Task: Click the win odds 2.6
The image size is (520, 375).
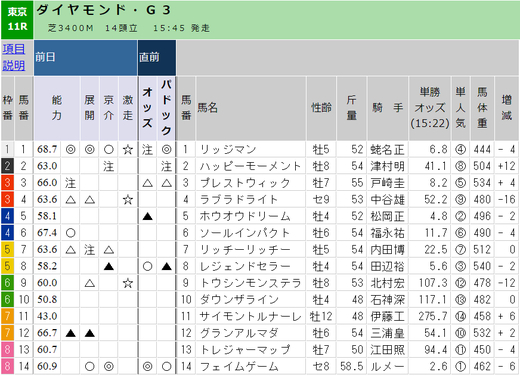Action: 438,366
